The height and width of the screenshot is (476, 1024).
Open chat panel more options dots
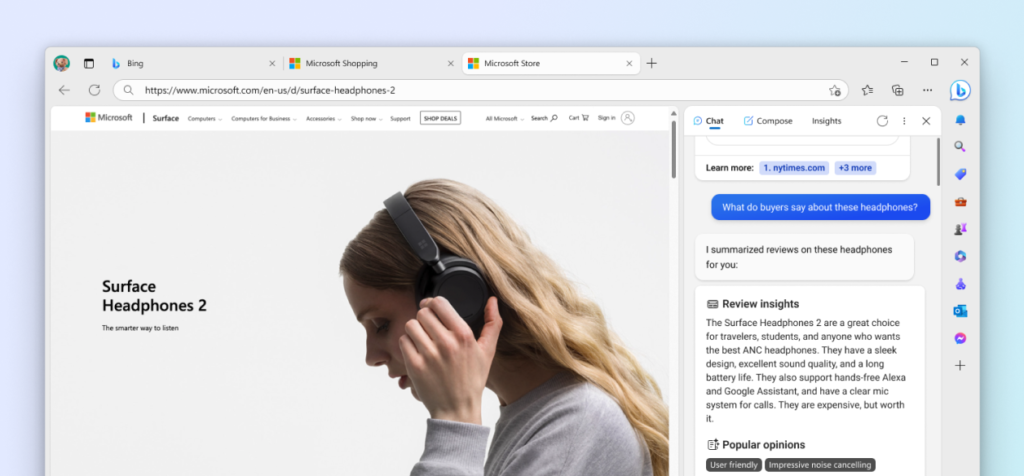[x=904, y=121]
